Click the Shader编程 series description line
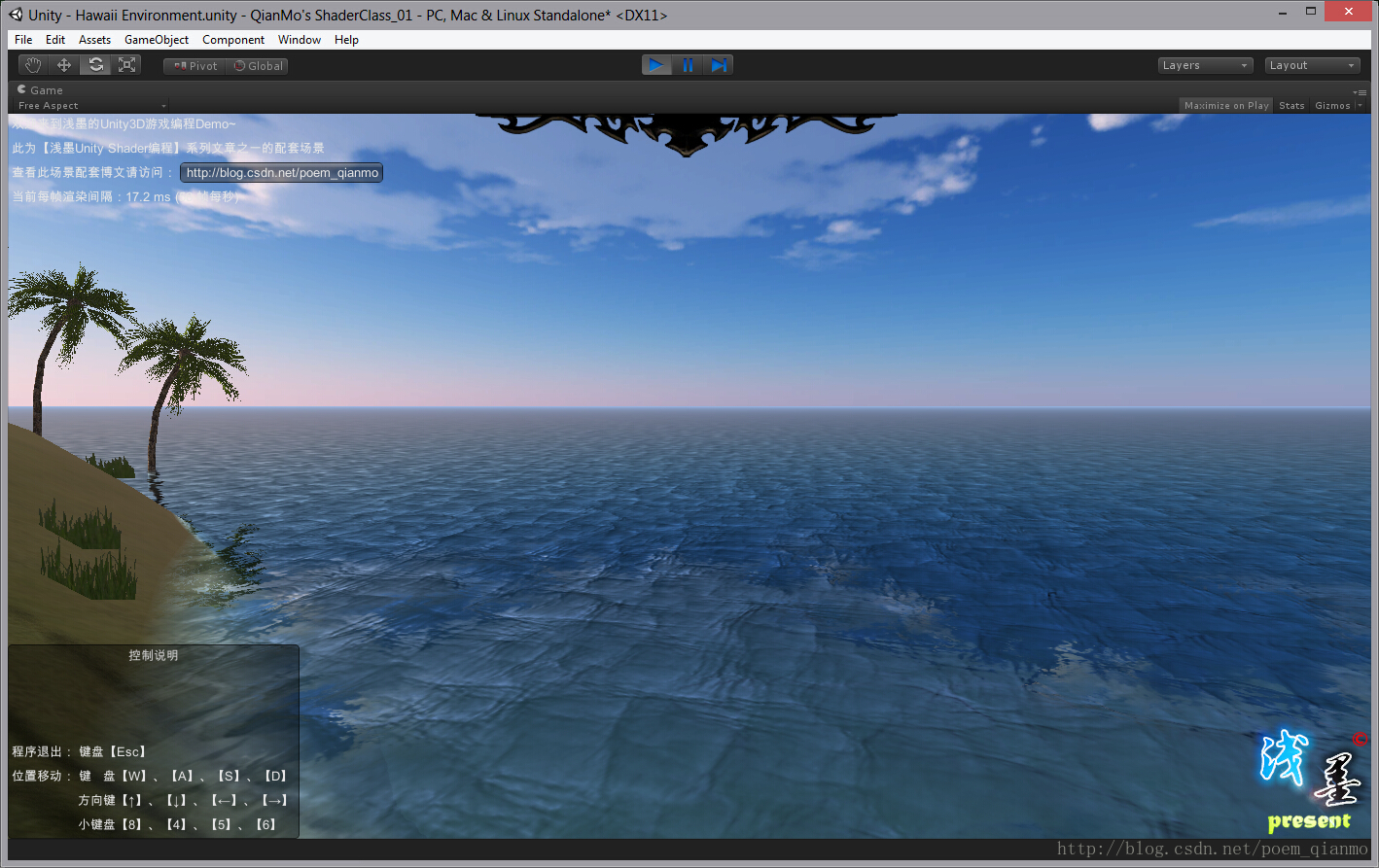This screenshot has width=1379, height=868. pyautogui.click(x=168, y=148)
